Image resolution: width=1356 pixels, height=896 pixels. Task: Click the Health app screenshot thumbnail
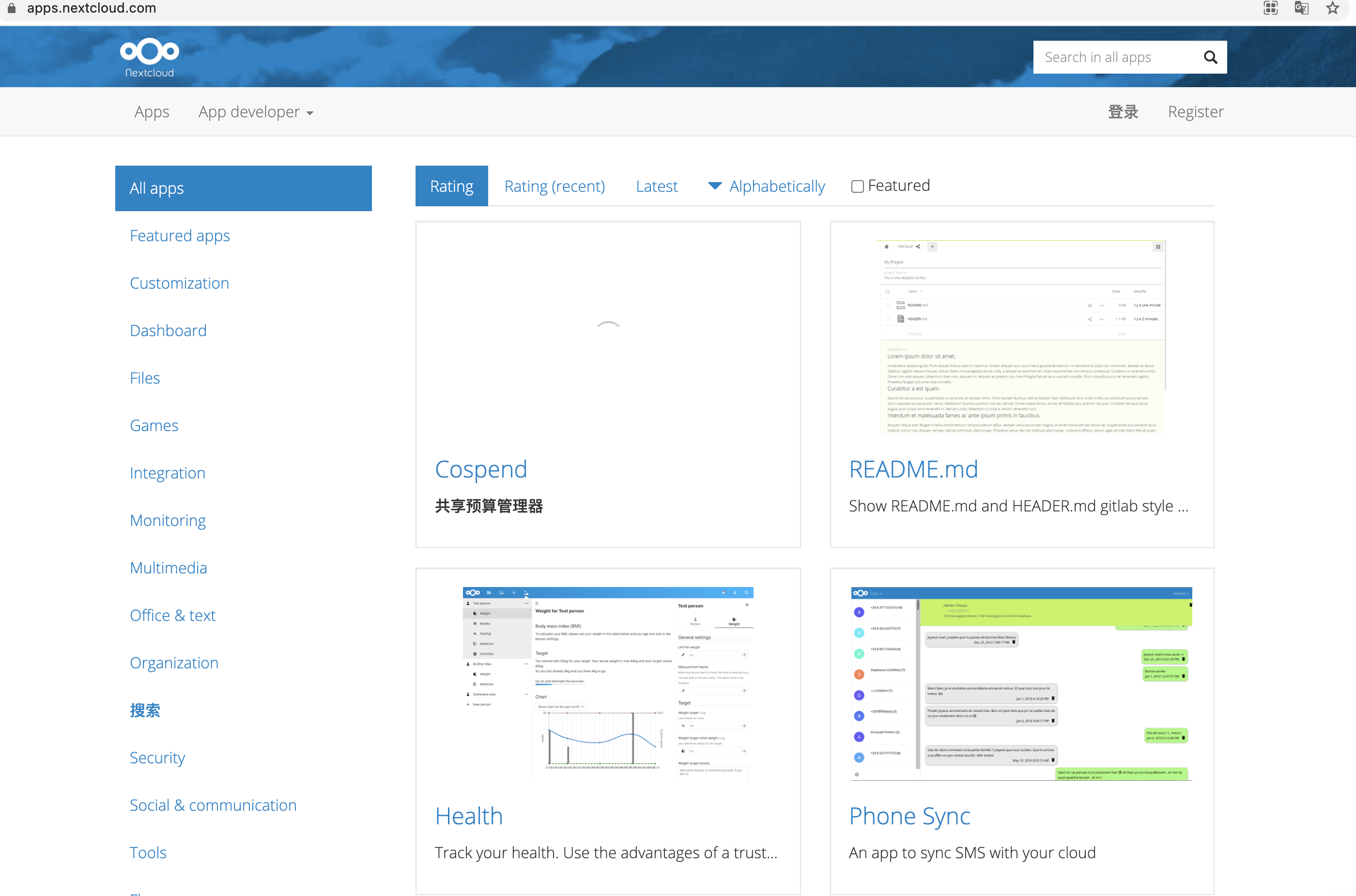click(x=608, y=683)
